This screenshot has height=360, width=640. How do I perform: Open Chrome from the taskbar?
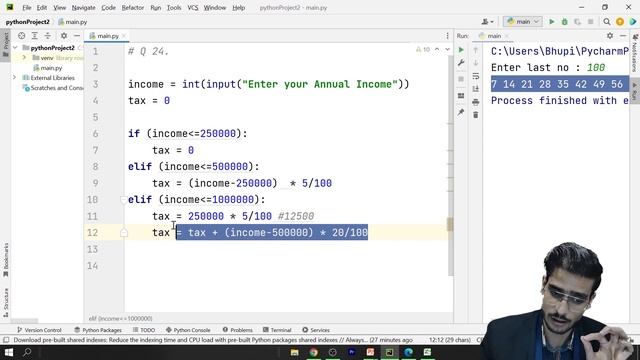tap(313, 352)
